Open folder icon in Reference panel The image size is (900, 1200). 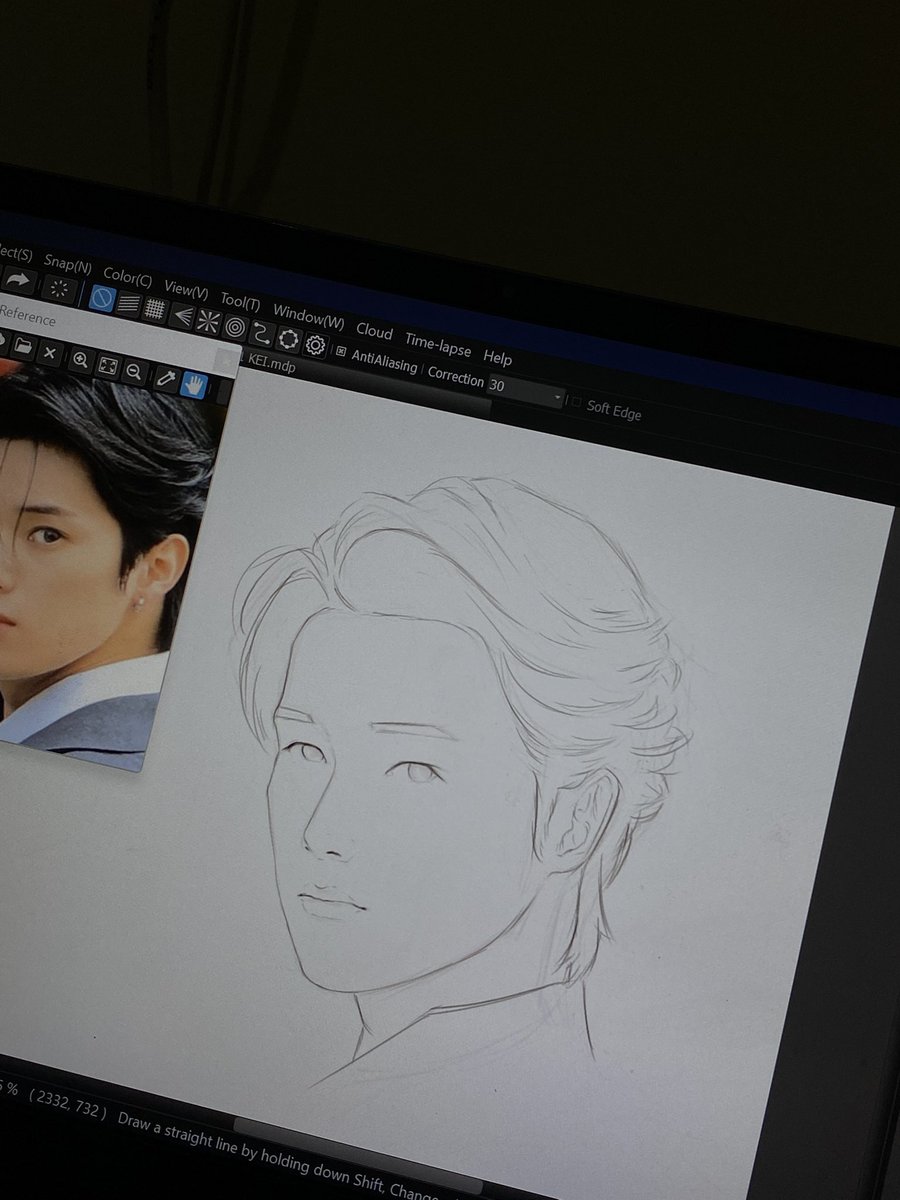pos(22,347)
